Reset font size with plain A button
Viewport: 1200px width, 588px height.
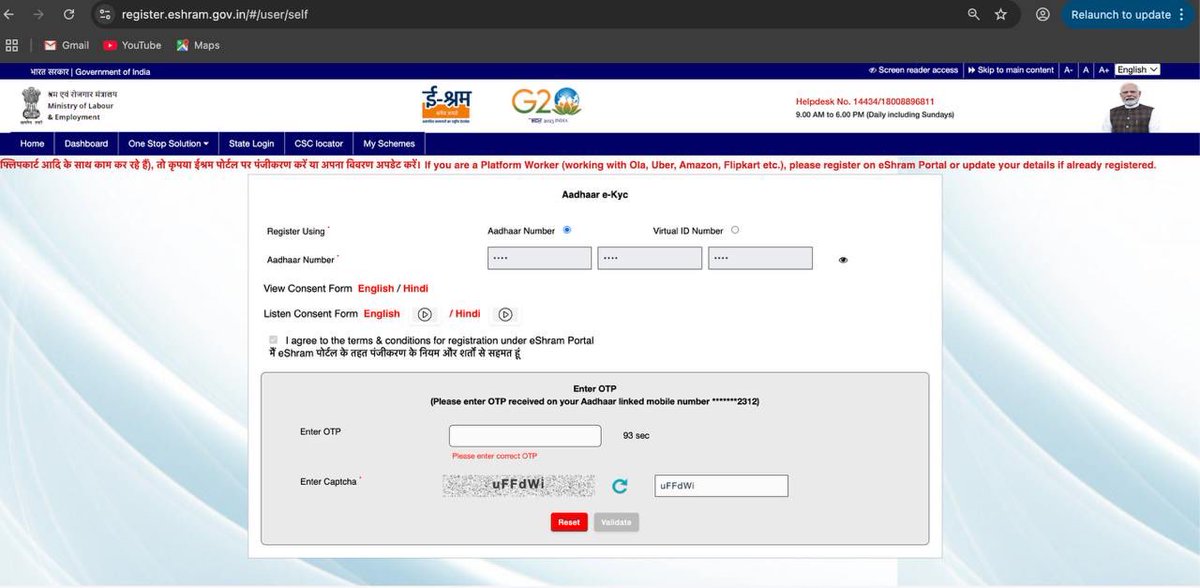(1086, 70)
